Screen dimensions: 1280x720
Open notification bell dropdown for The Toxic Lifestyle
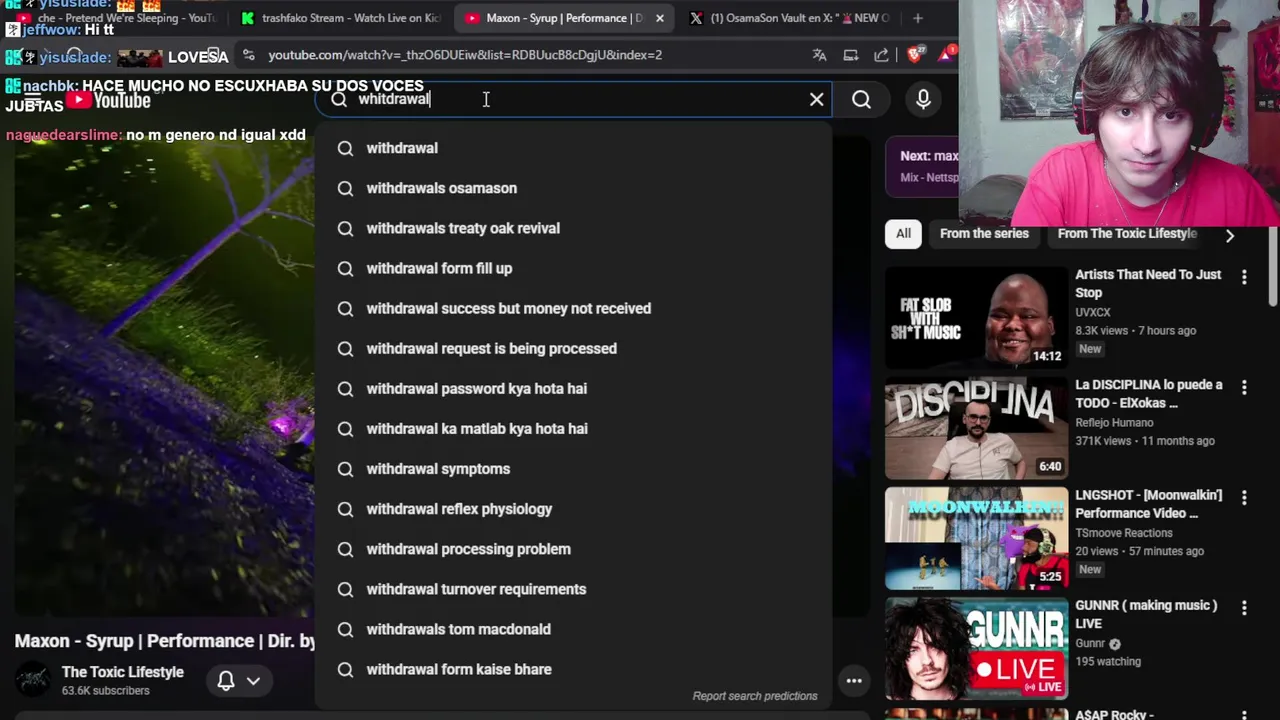tap(239, 681)
